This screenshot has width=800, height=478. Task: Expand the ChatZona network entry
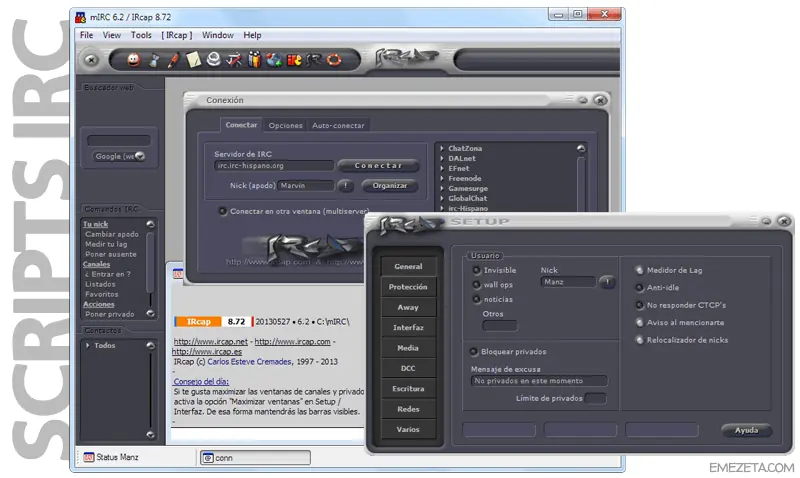tap(442, 148)
